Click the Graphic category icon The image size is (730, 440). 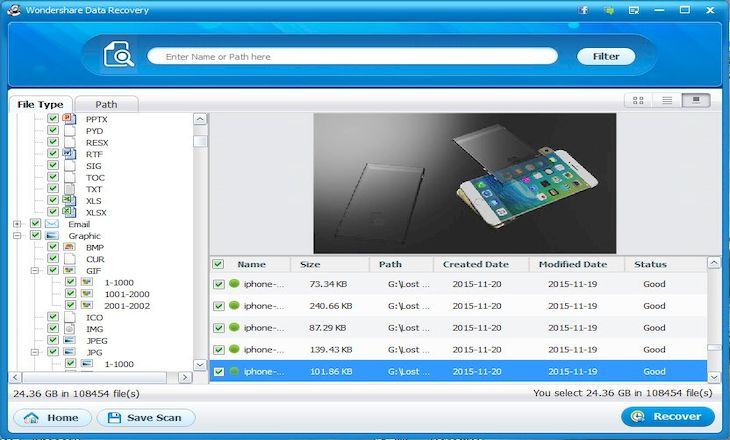pos(52,235)
